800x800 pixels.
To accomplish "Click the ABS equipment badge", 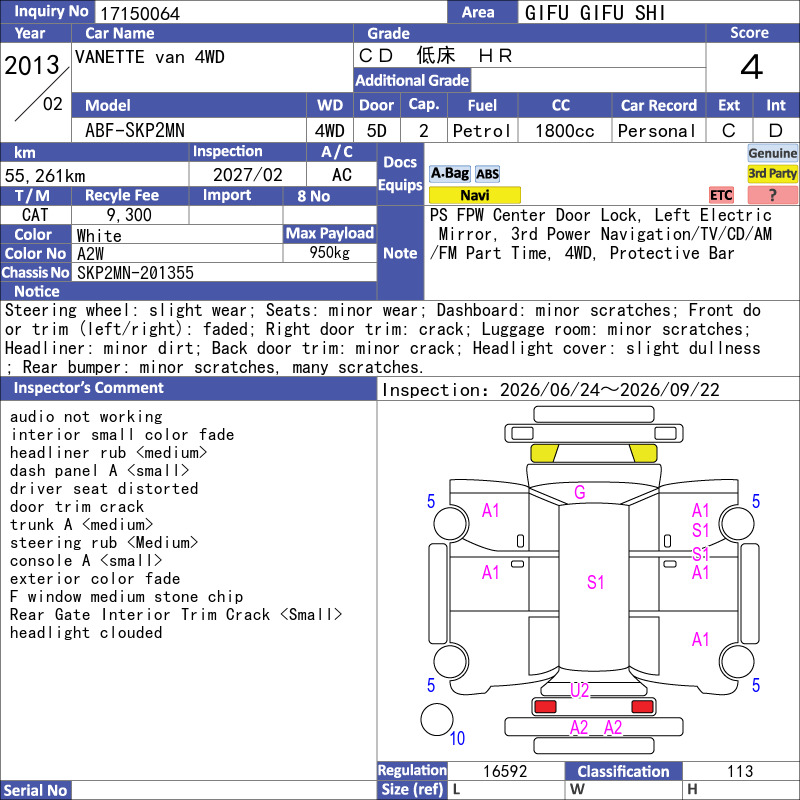I will click(x=487, y=174).
